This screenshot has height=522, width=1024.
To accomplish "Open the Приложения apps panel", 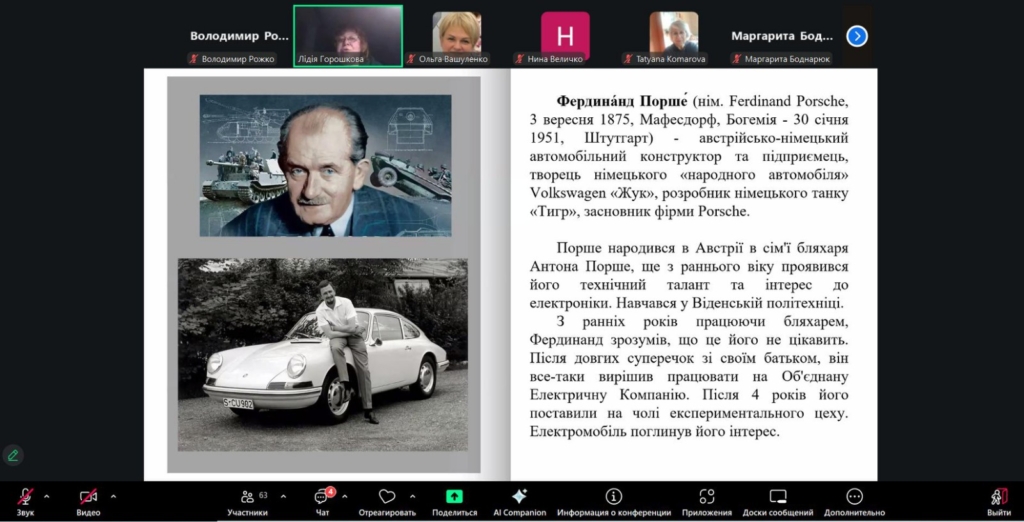I will tap(707, 498).
